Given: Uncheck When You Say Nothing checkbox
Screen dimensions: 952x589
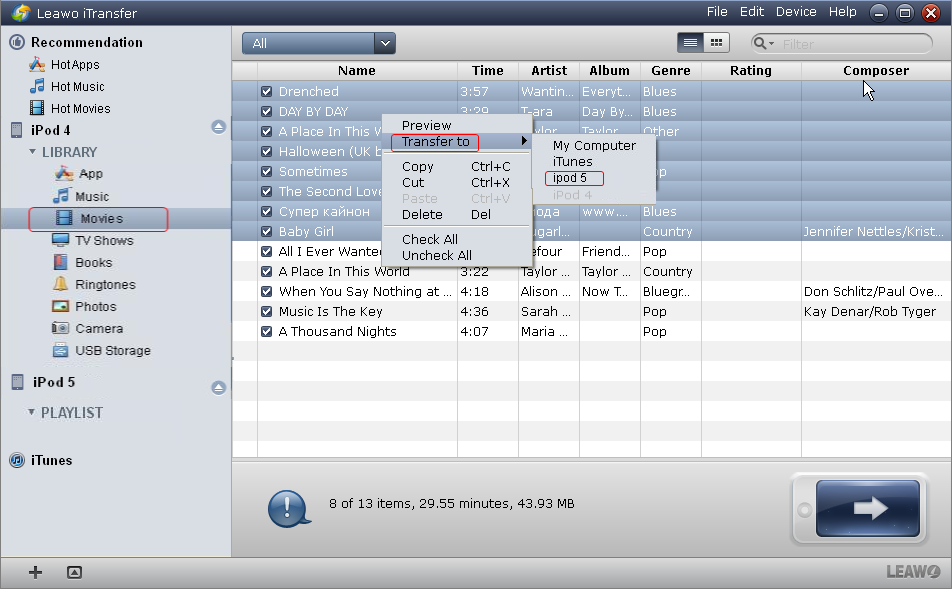Looking at the screenshot, I should tap(266, 291).
